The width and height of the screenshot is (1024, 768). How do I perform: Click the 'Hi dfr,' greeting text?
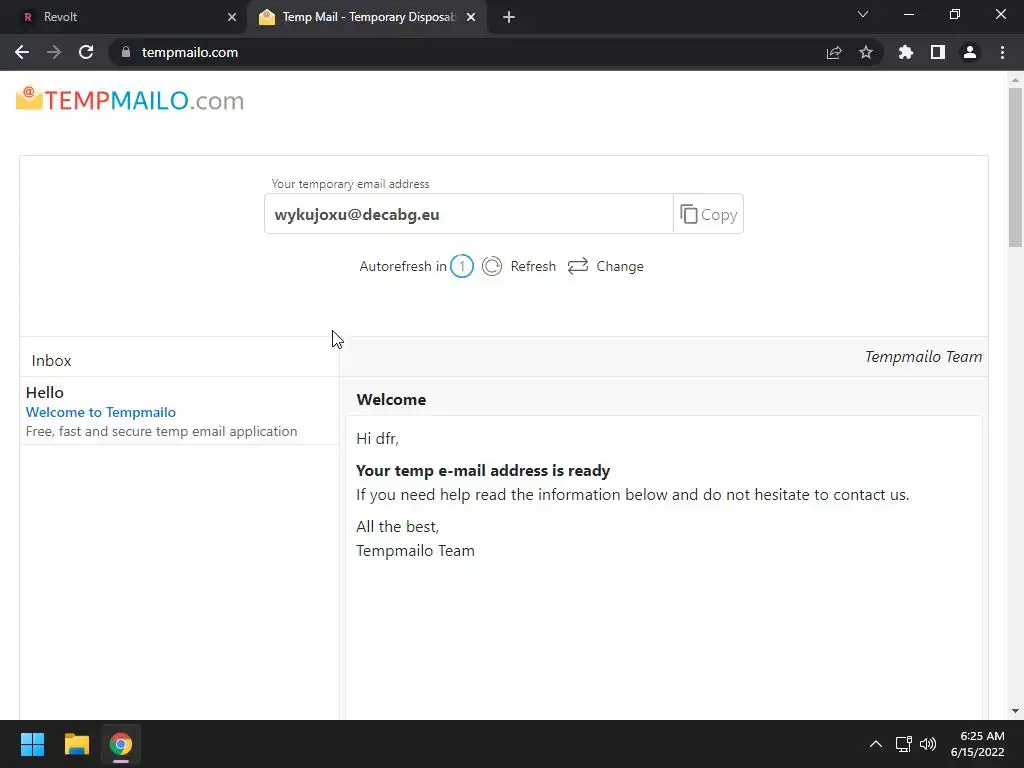[377, 439]
